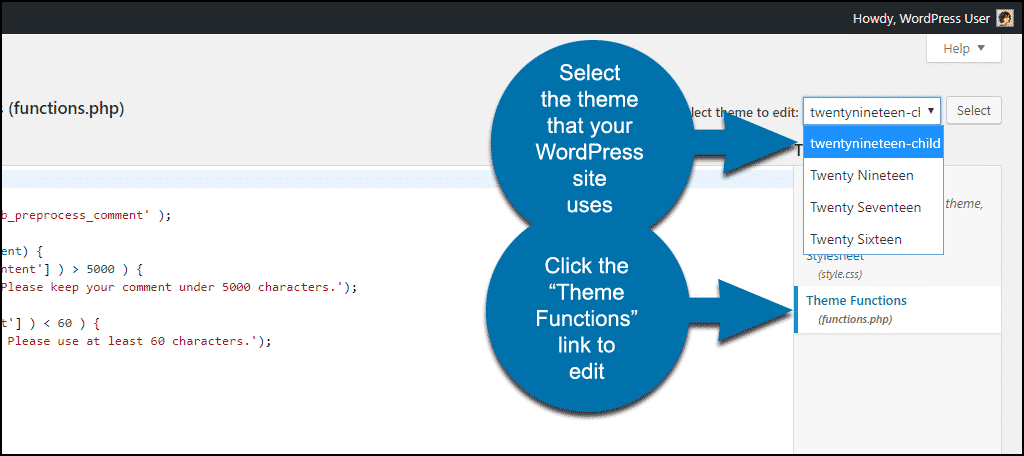
Task: Click the (style.css) file name label
Action: coord(840,274)
